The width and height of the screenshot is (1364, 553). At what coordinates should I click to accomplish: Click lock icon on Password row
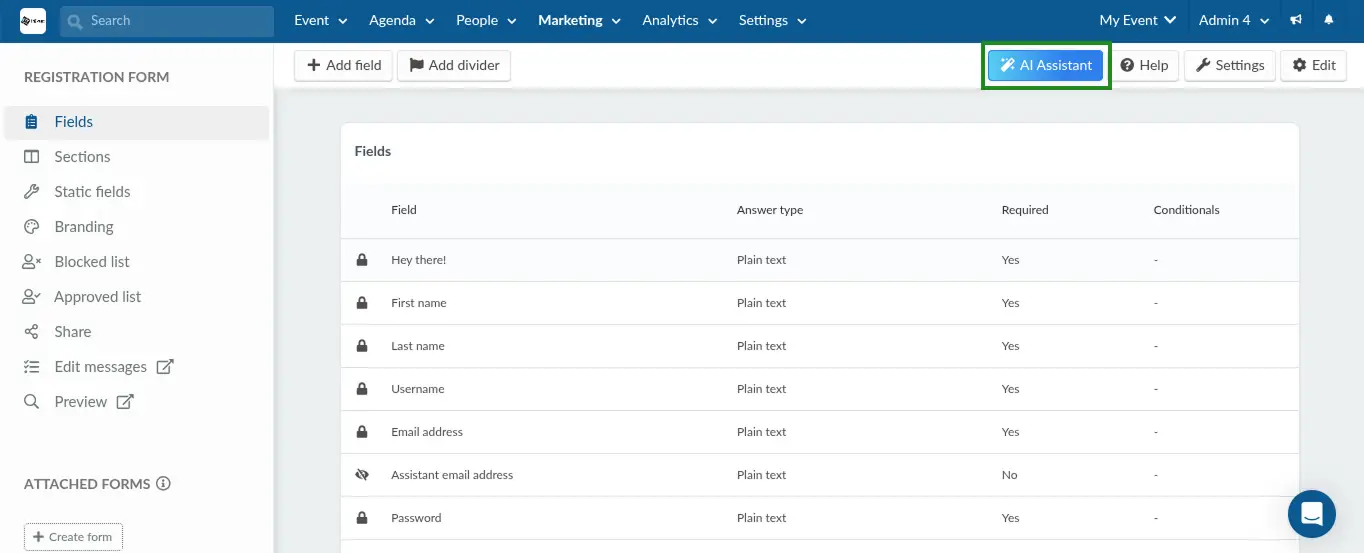[362, 518]
